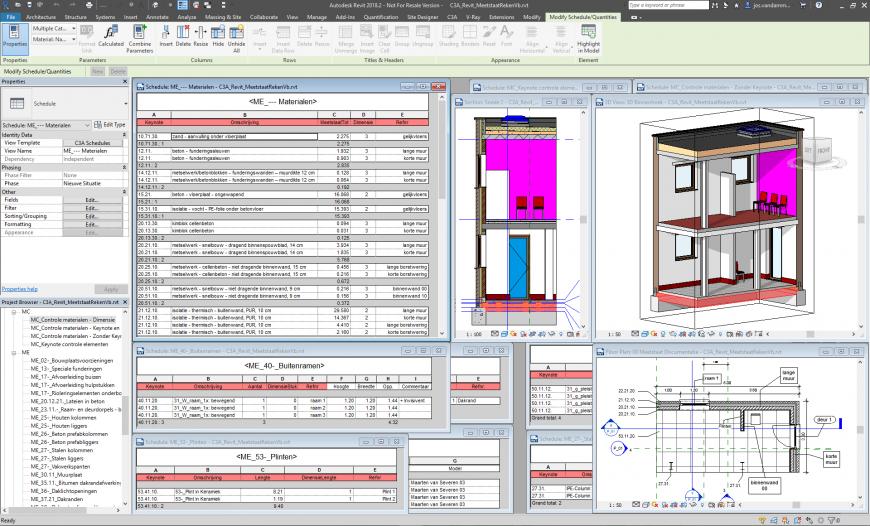This screenshot has height=526, width=870.
Task: Open the Massing & Site ribbon tab
Action: 222,17
